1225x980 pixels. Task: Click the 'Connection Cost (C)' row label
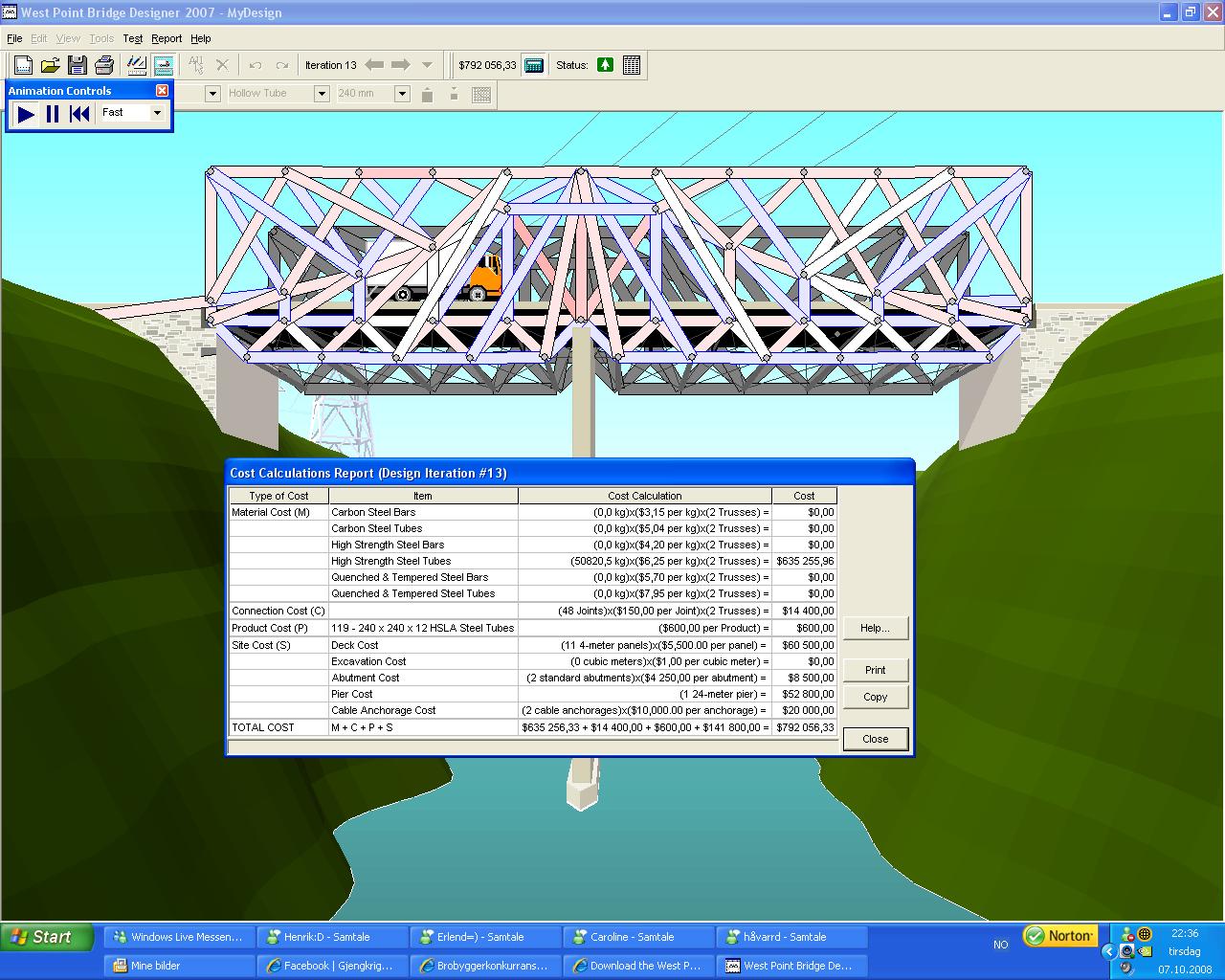point(278,611)
